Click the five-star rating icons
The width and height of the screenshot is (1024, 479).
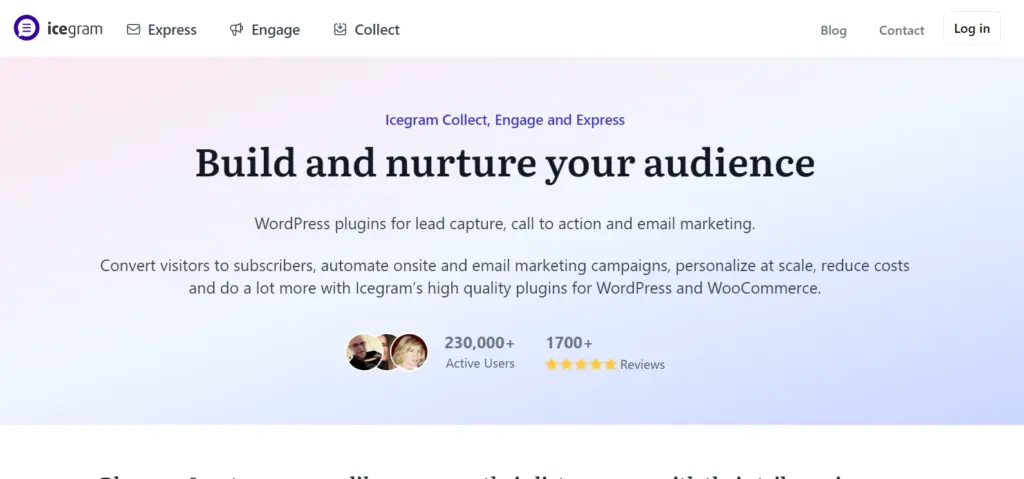tap(581, 365)
